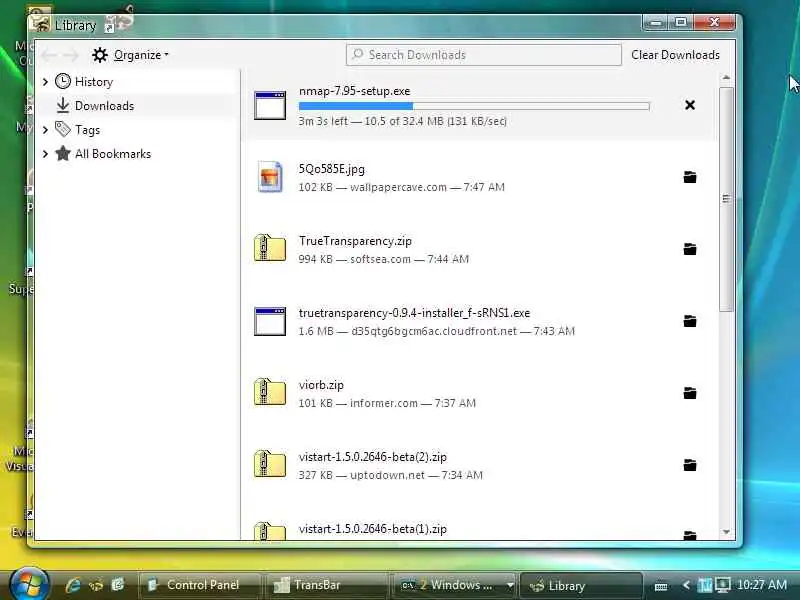
Task: Click the scroll up arrow in downloads list
Action: [x=726, y=78]
